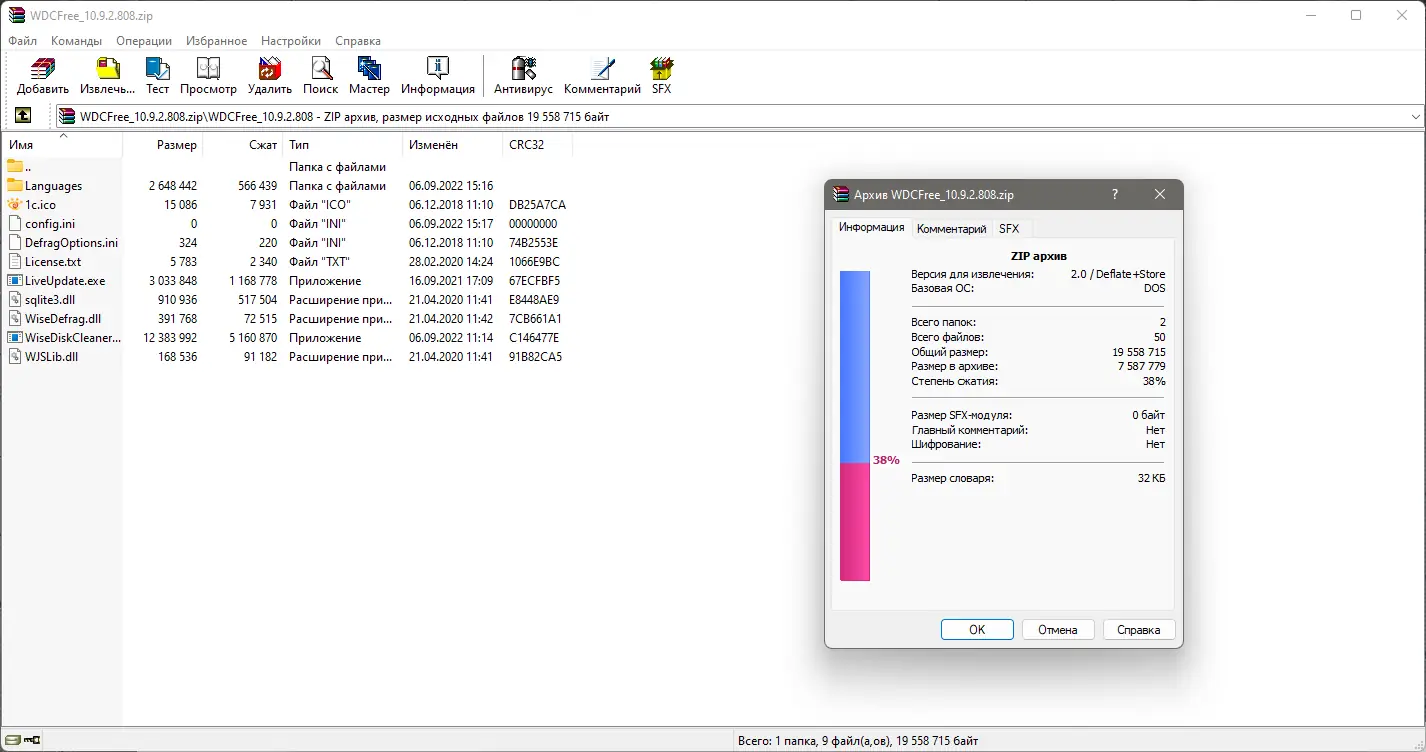
Task: Open the SFX tab in dialog
Action: point(1009,228)
